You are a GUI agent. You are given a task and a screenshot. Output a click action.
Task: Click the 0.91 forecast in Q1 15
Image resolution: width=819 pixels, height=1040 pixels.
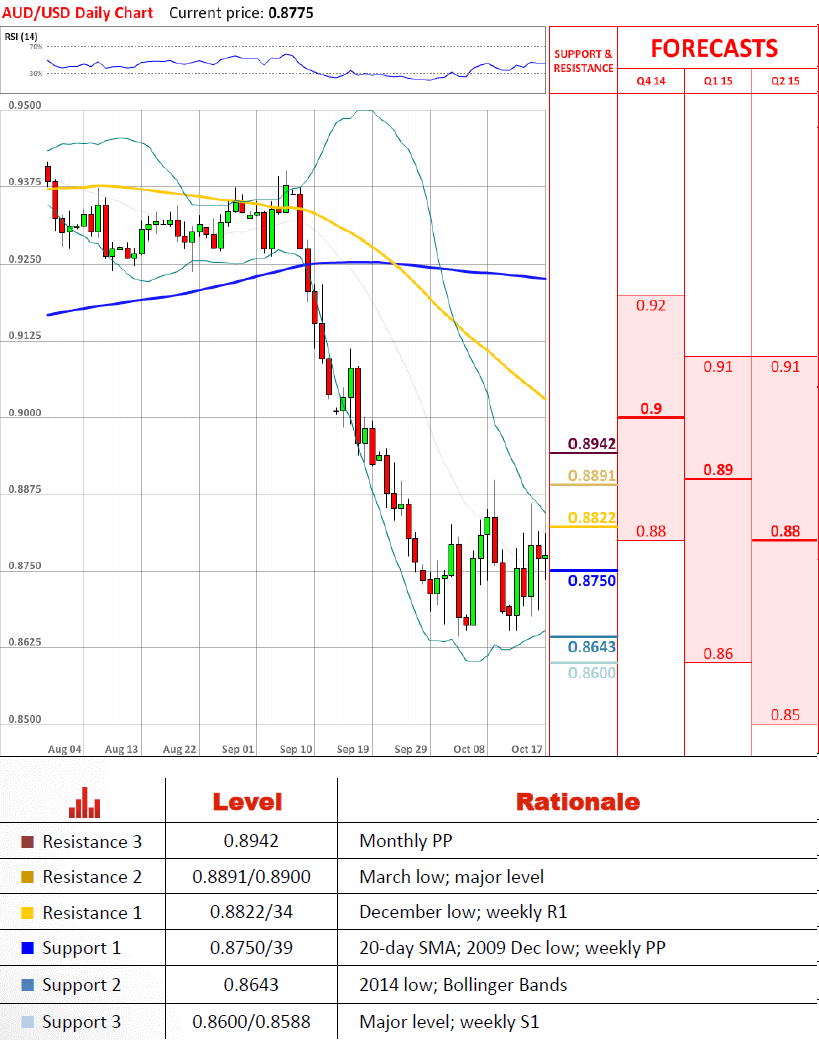click(x=718, y=366)
